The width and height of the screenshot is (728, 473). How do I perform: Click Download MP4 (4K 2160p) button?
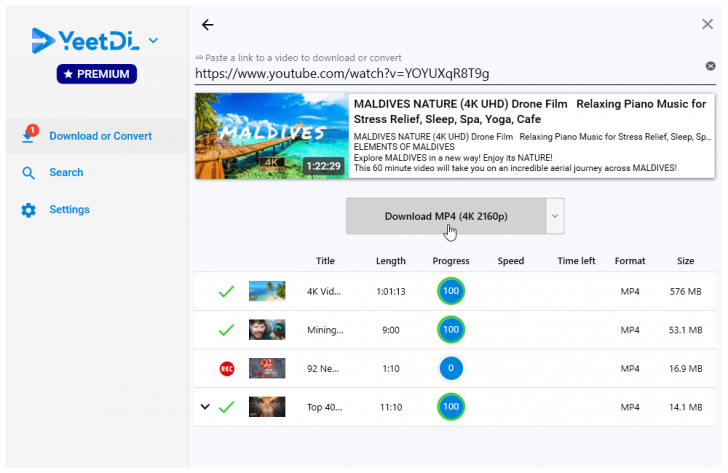446,216
